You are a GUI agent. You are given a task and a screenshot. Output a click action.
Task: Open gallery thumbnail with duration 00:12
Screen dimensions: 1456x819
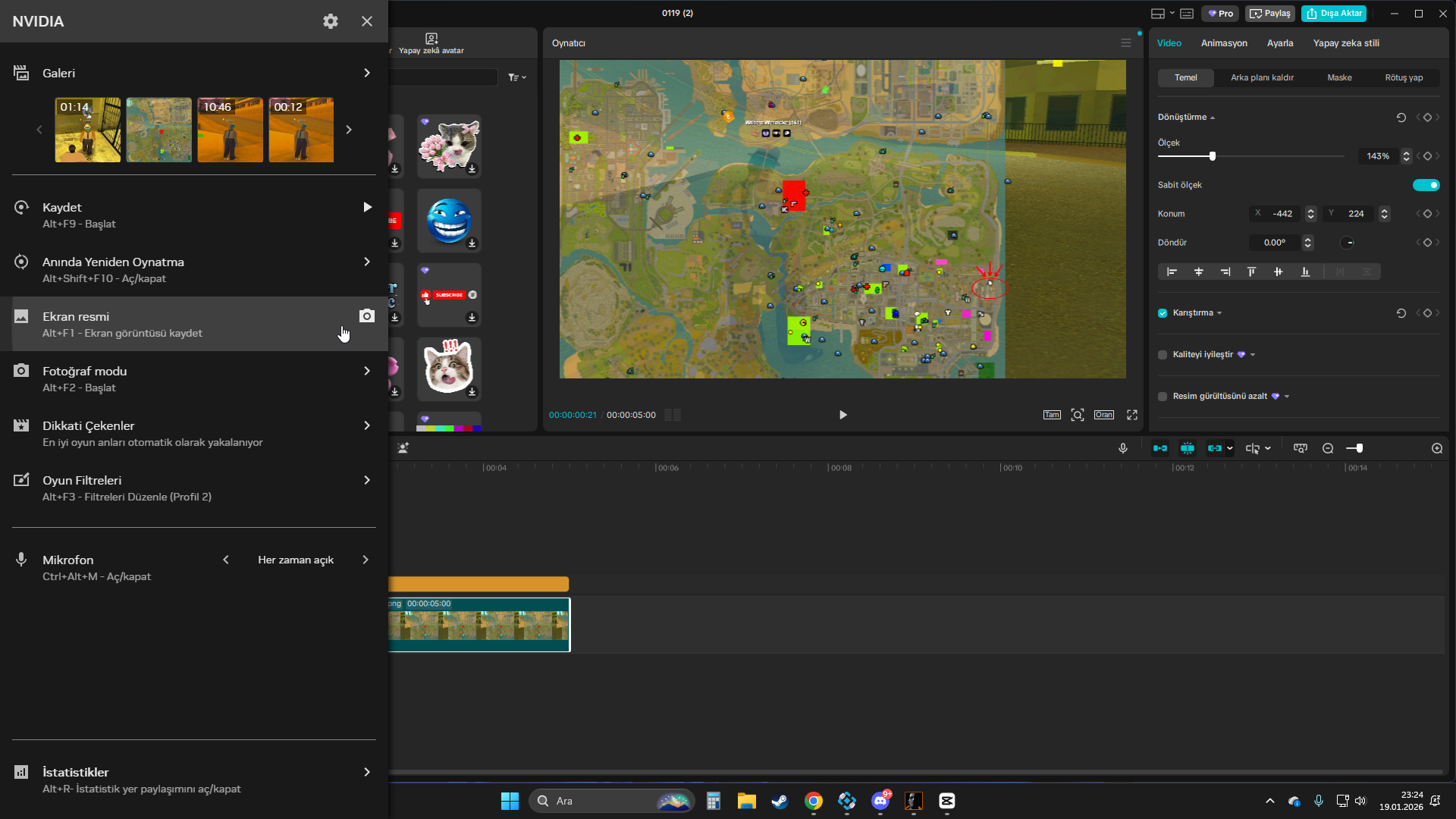tap(301, 130)
